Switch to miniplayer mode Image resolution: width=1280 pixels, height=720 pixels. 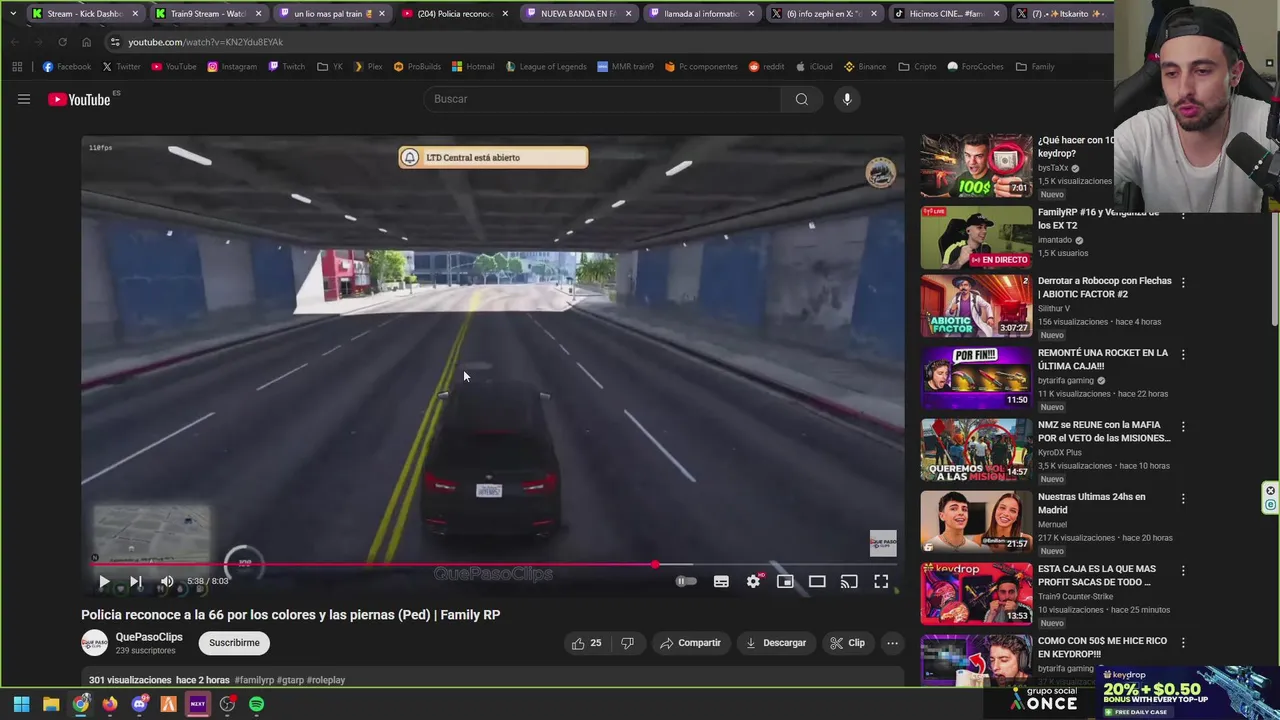[x=786, y=581]
